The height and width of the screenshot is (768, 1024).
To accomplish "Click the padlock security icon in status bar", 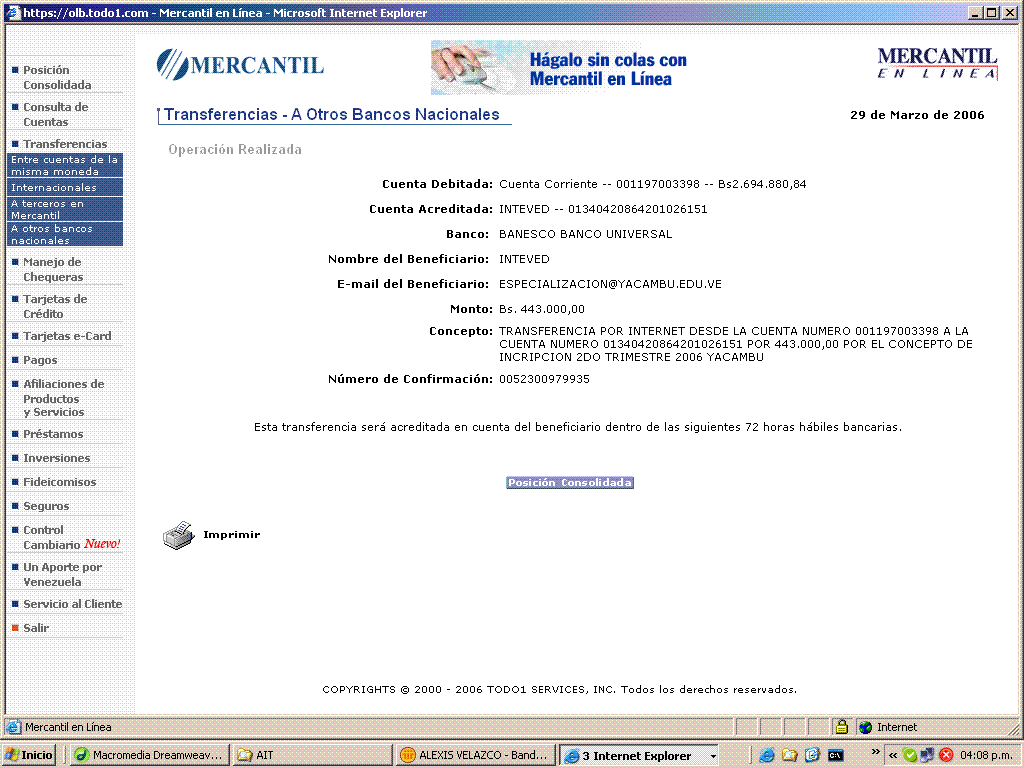I will pyautogui.click(x=842, y=727).
